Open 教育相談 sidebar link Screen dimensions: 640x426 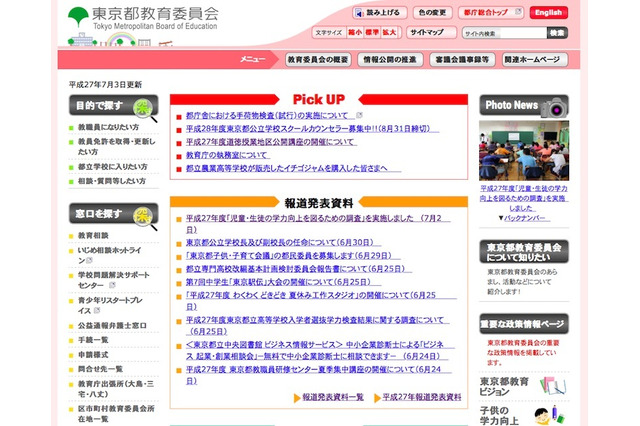coord(93,235)
